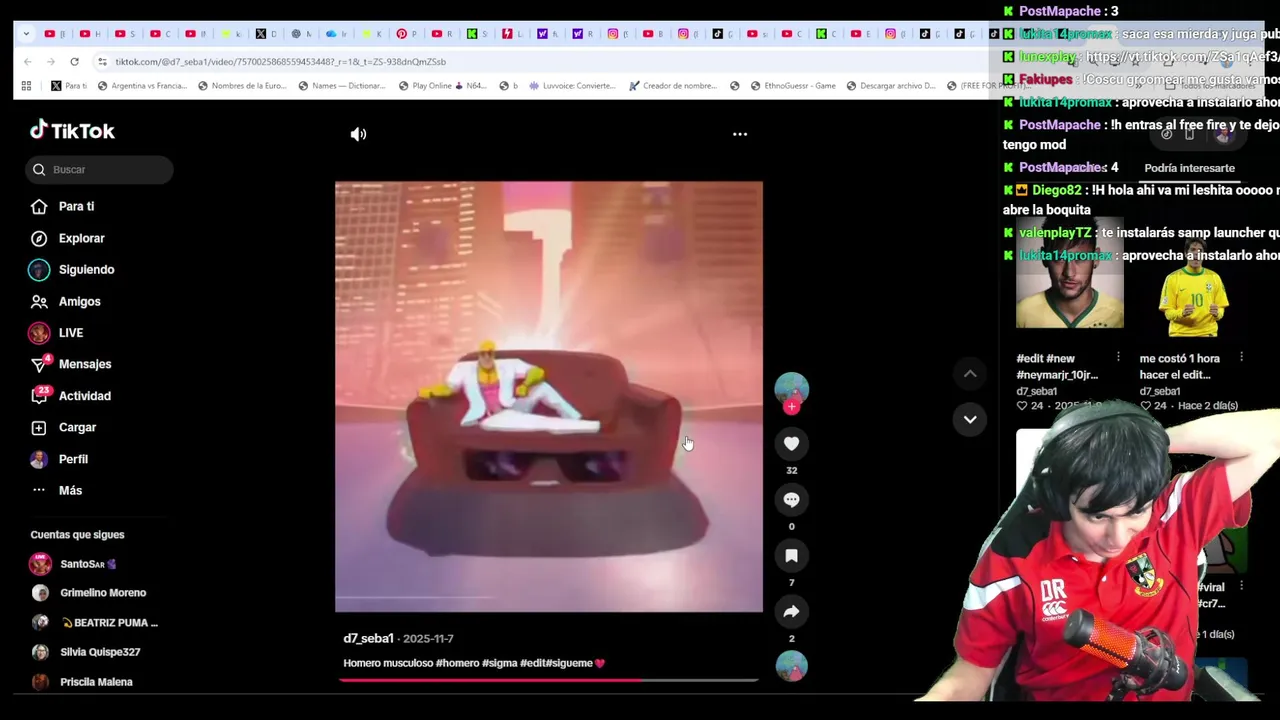This screenshot has width=1280, height=720.
Task: Seek along the red video progress bar
Action: click(x=548, y=680)
